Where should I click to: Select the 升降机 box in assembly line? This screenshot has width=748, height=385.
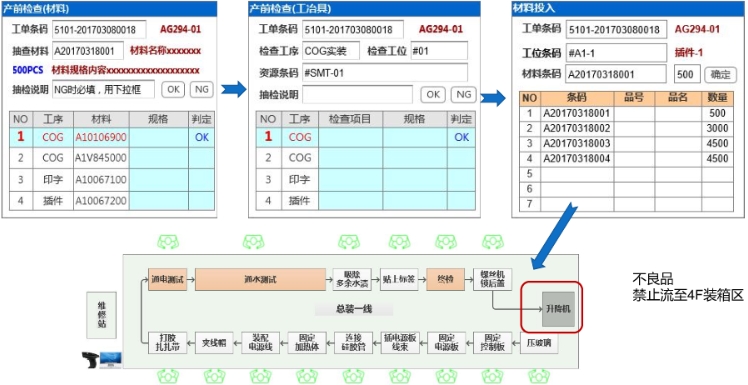tap(558, 308)
